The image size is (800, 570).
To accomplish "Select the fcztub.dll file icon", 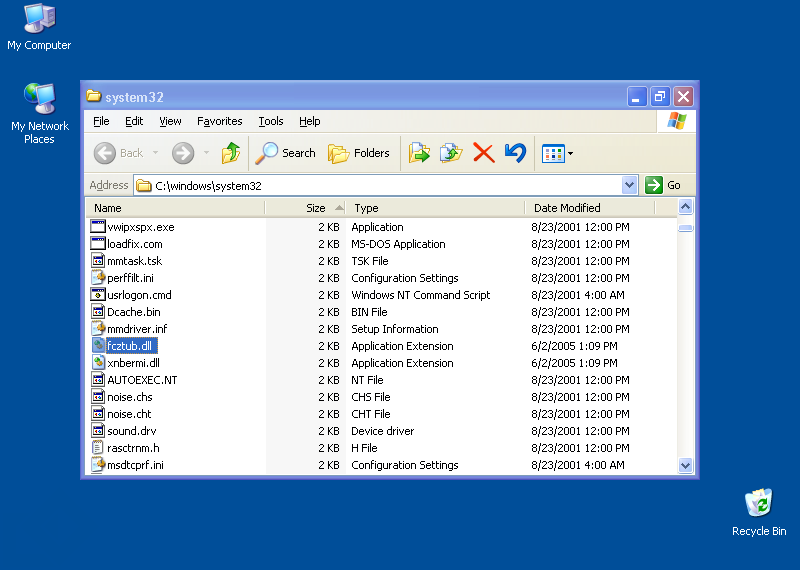I will [x=97, y=345].
